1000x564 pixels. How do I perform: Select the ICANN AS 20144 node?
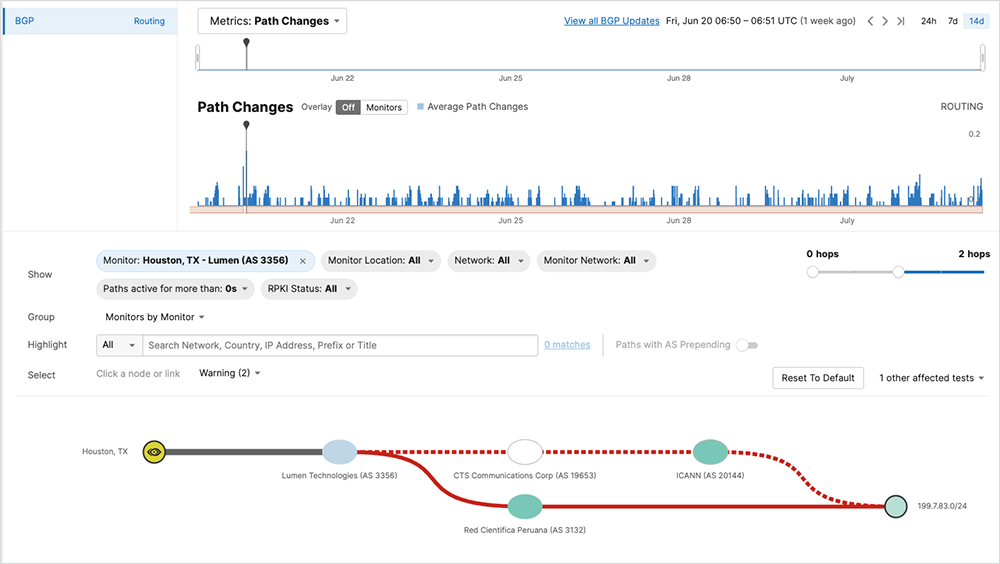coord(710,452)
